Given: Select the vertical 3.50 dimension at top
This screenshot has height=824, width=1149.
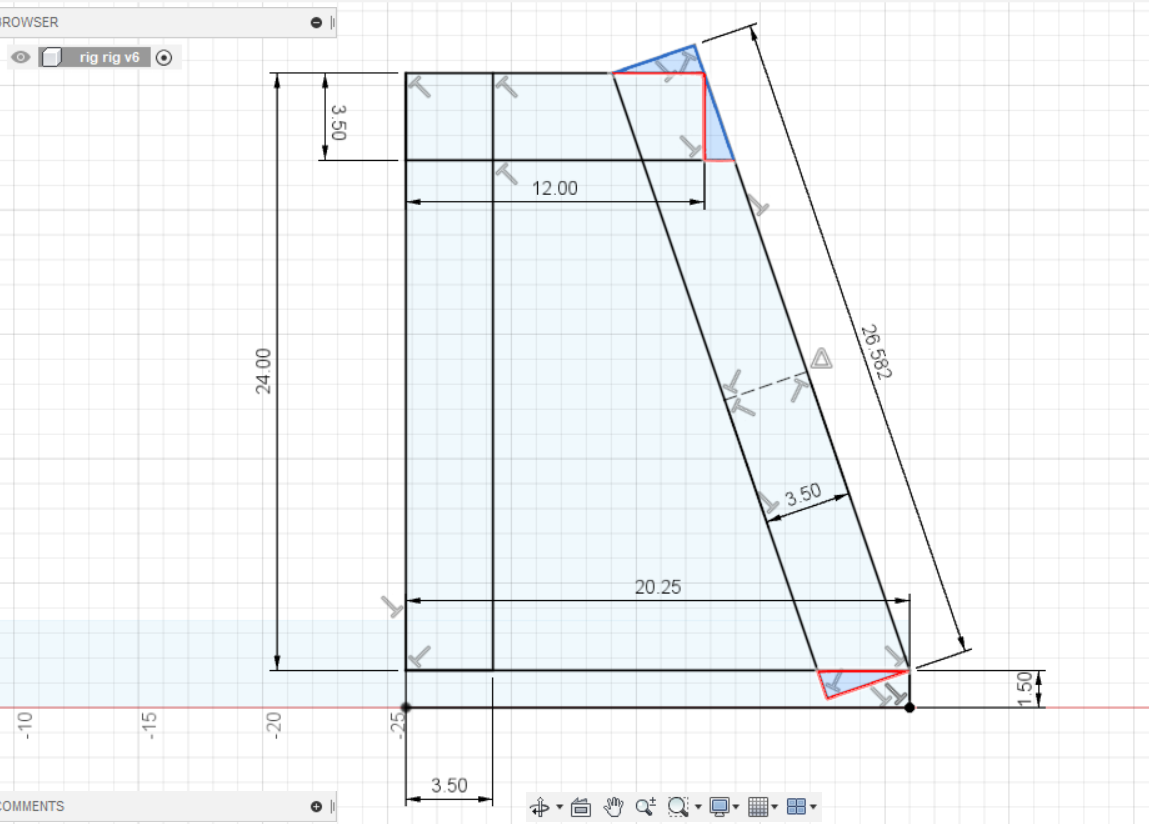Looking at the screenshot, I should [338, 122].
